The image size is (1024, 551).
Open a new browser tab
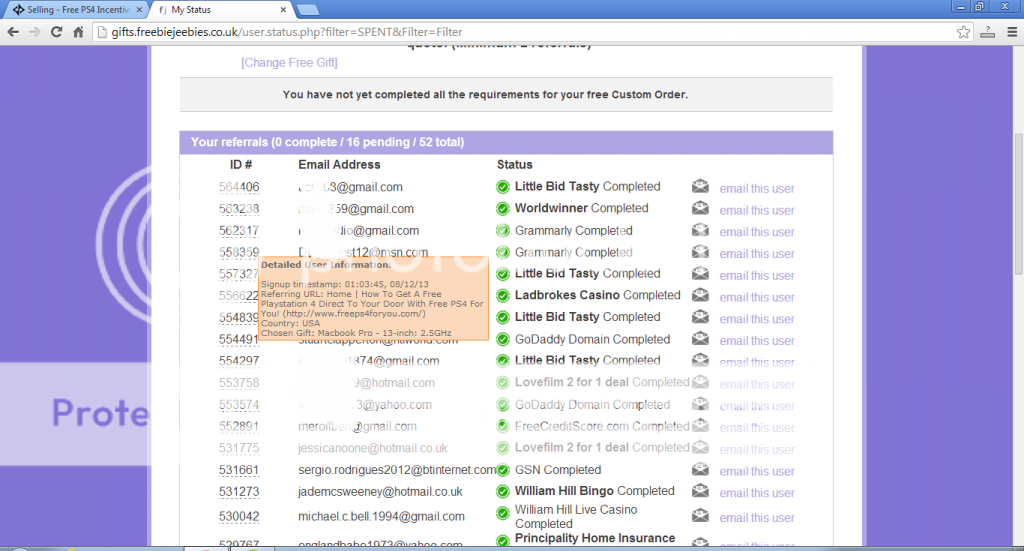coord(308,10)
